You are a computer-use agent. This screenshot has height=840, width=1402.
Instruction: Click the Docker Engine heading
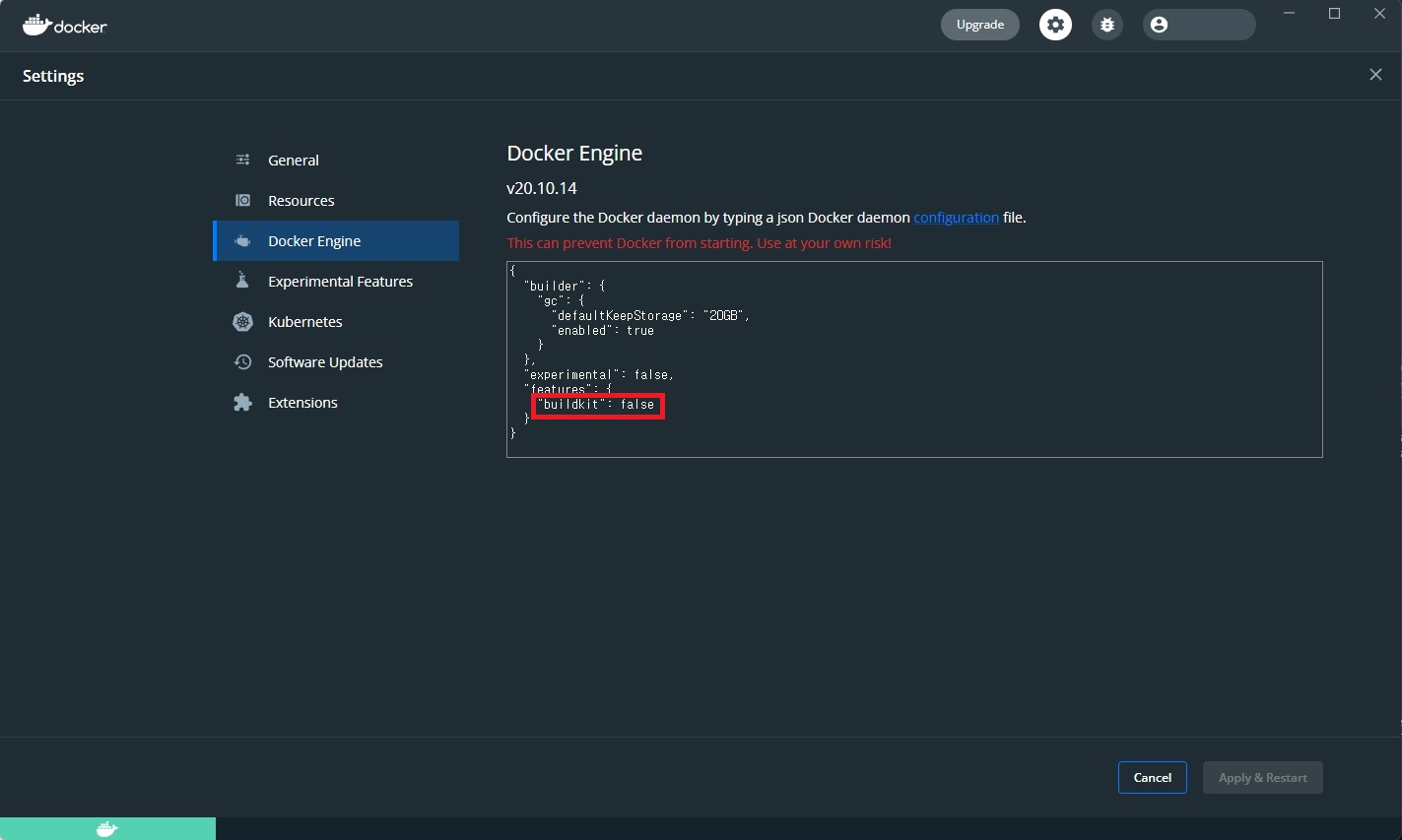coord(574,154)
